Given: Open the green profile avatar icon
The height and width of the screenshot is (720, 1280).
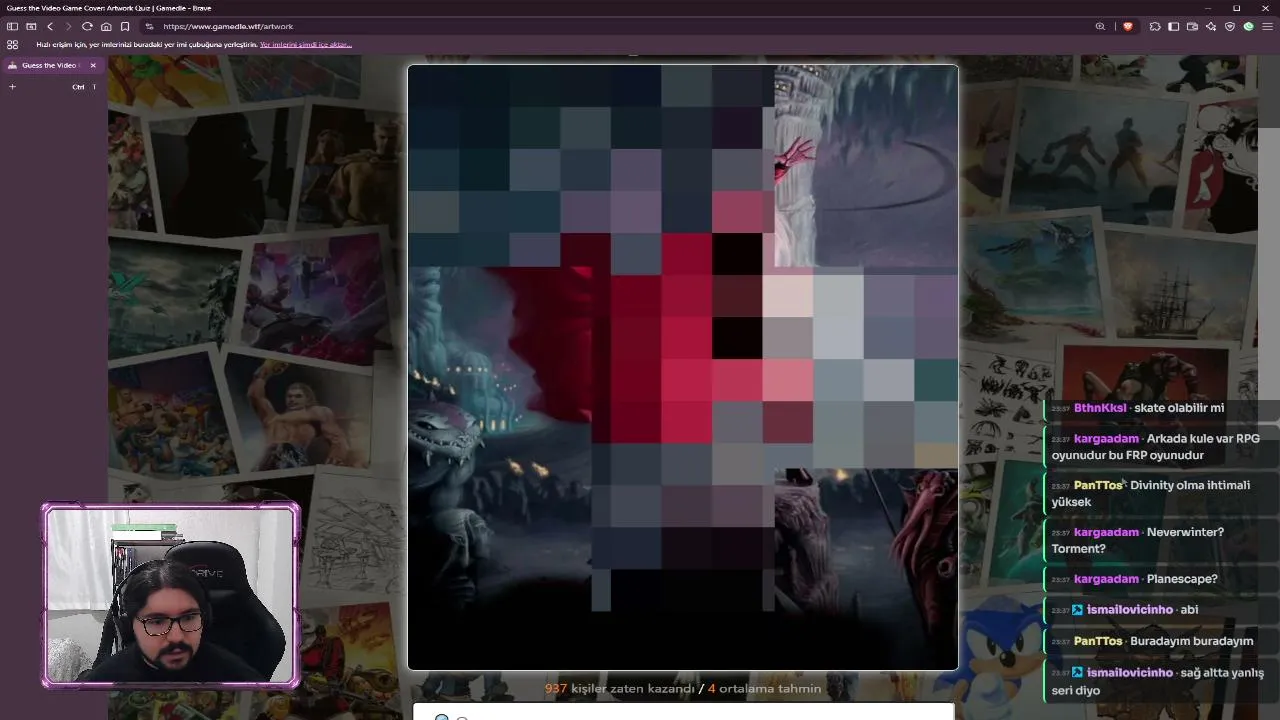Looking at the screenshot, I should [x=1249, y=26].
